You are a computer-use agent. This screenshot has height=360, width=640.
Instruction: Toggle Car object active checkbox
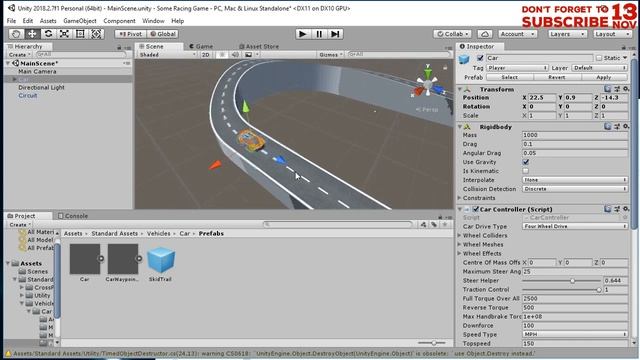[480, 58]
